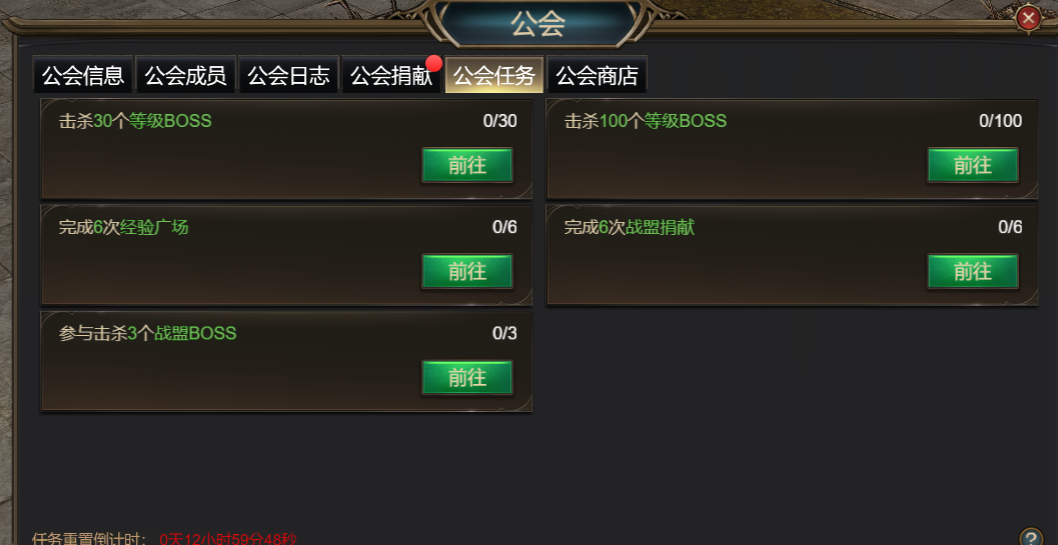Viewport: 1058px width, 545px height.
Task: Click the green 战盟捐献 task link text
Action: pos(660,227)
